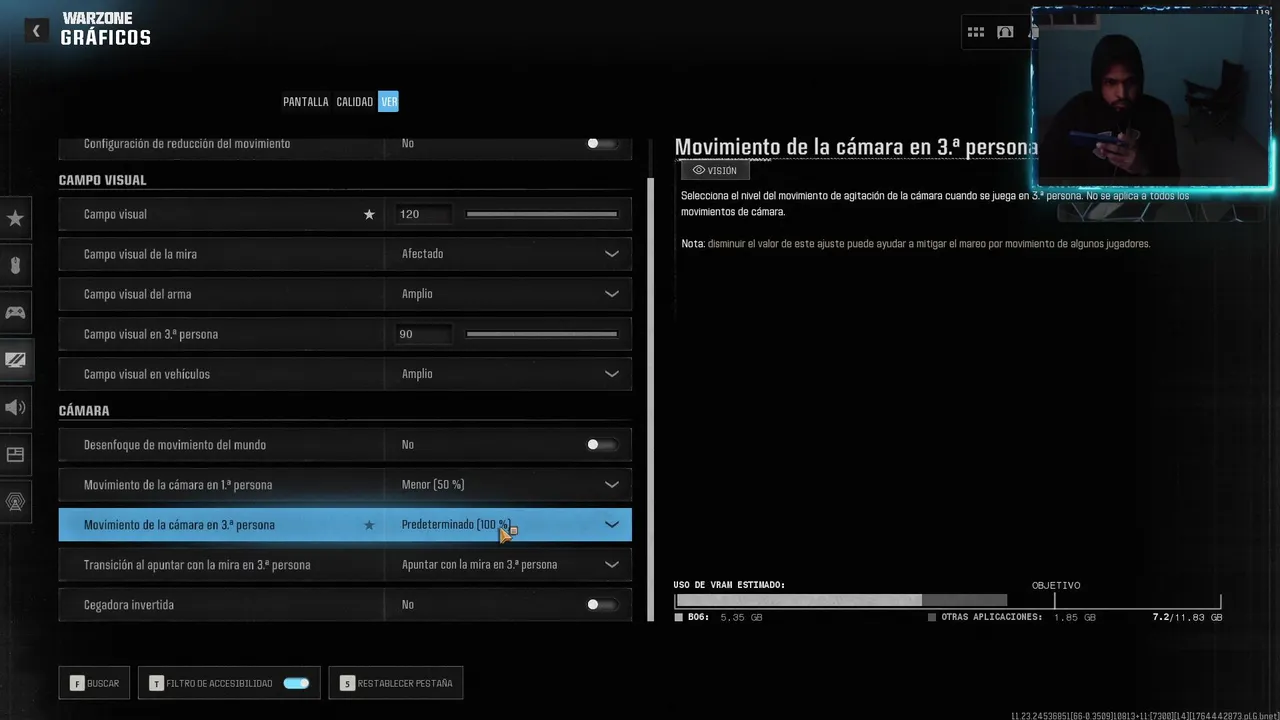
Task: Select Desenfoque de movimiento del mundo label
Action: point(174,445)
